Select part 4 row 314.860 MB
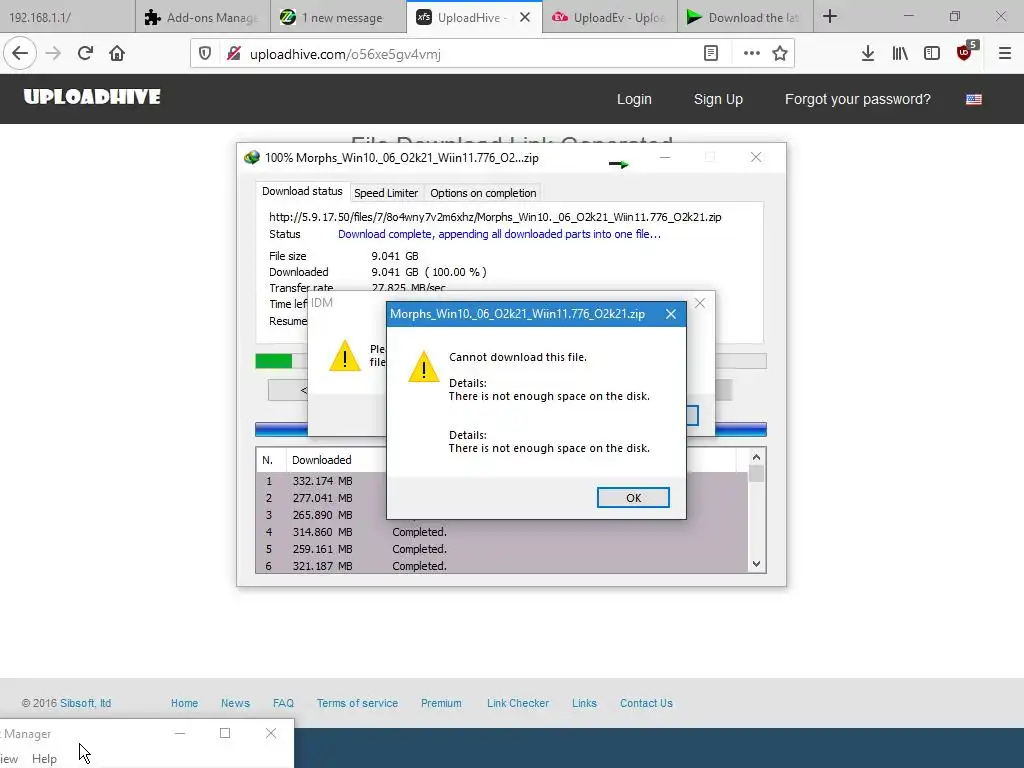 coord(502,532)
